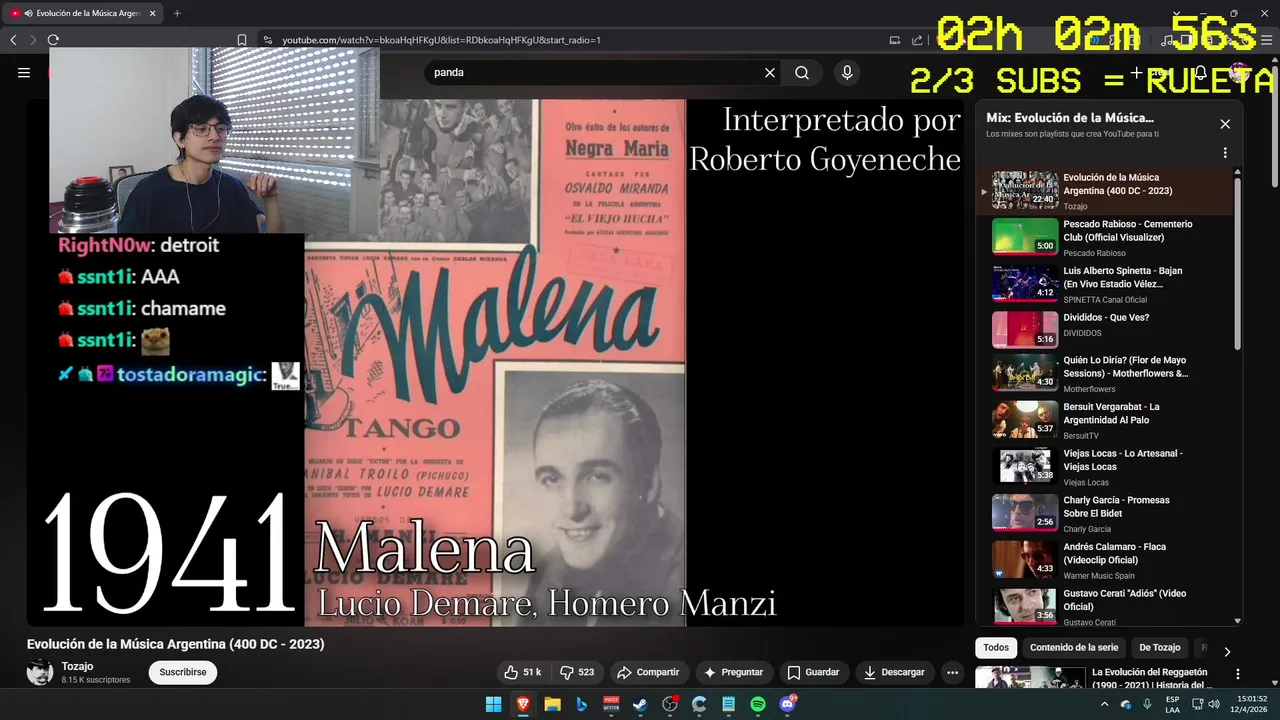Share the page link from the address bar
This screenshot has width=1280, height=720.
[917, 40]
